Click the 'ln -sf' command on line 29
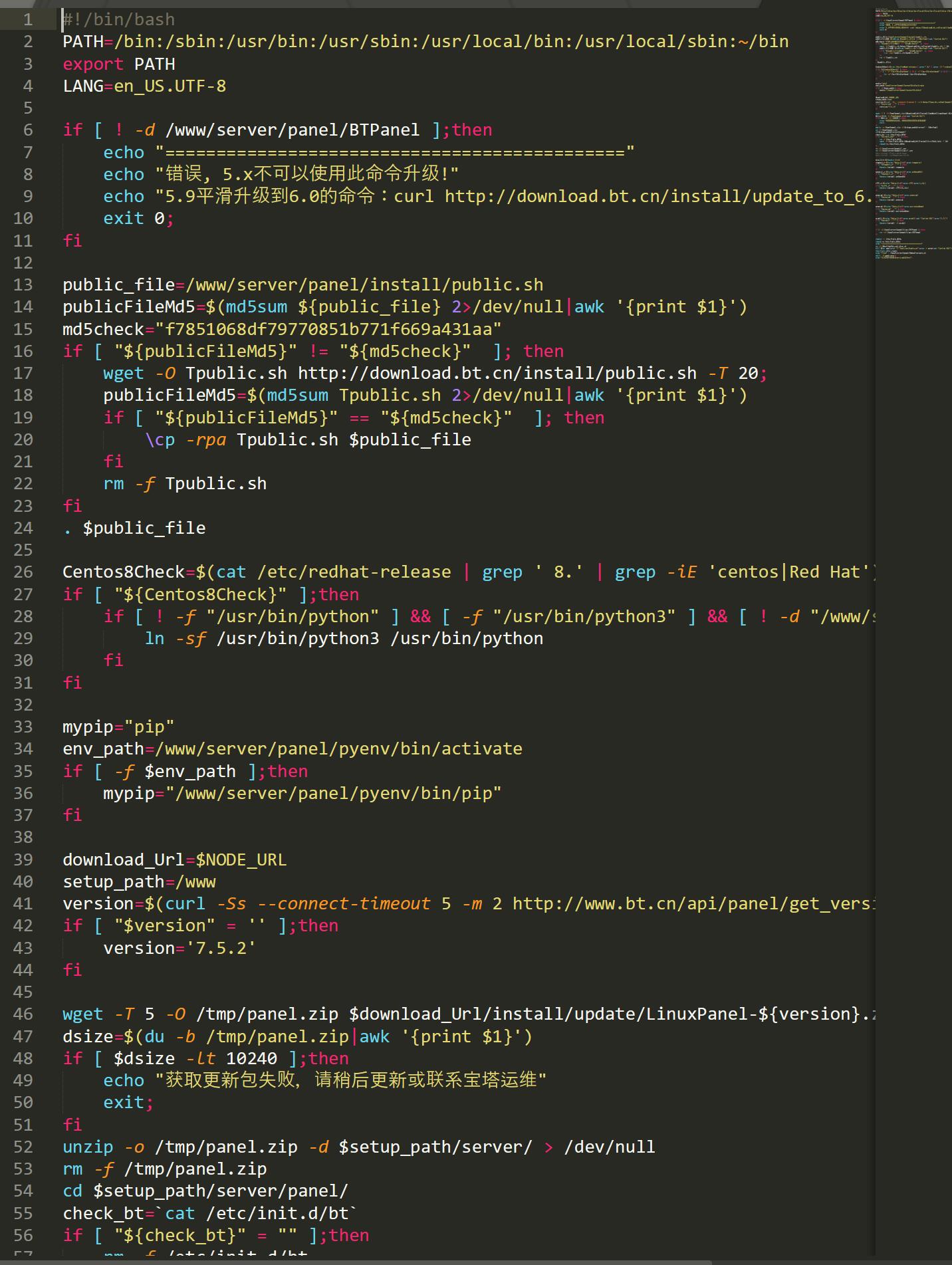 click(x=175, y=639)
